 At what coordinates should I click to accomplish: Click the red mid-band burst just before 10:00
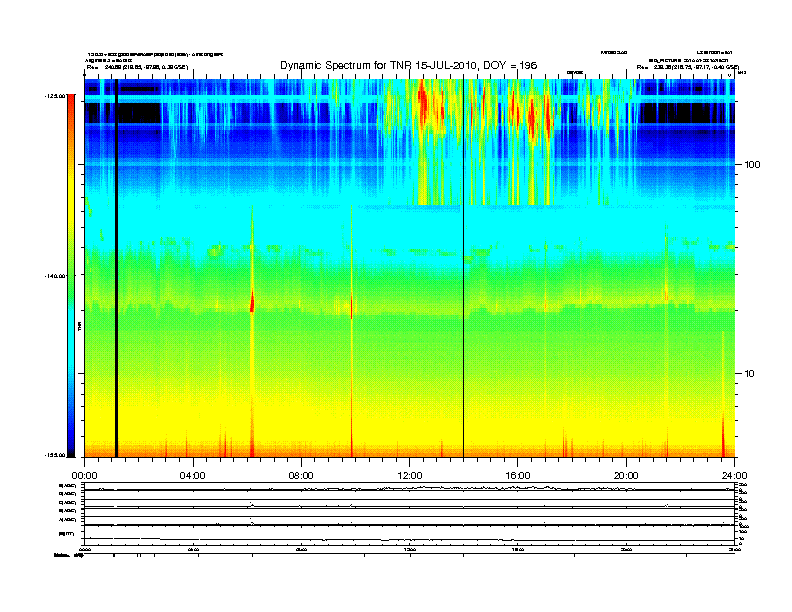point(352,307)
